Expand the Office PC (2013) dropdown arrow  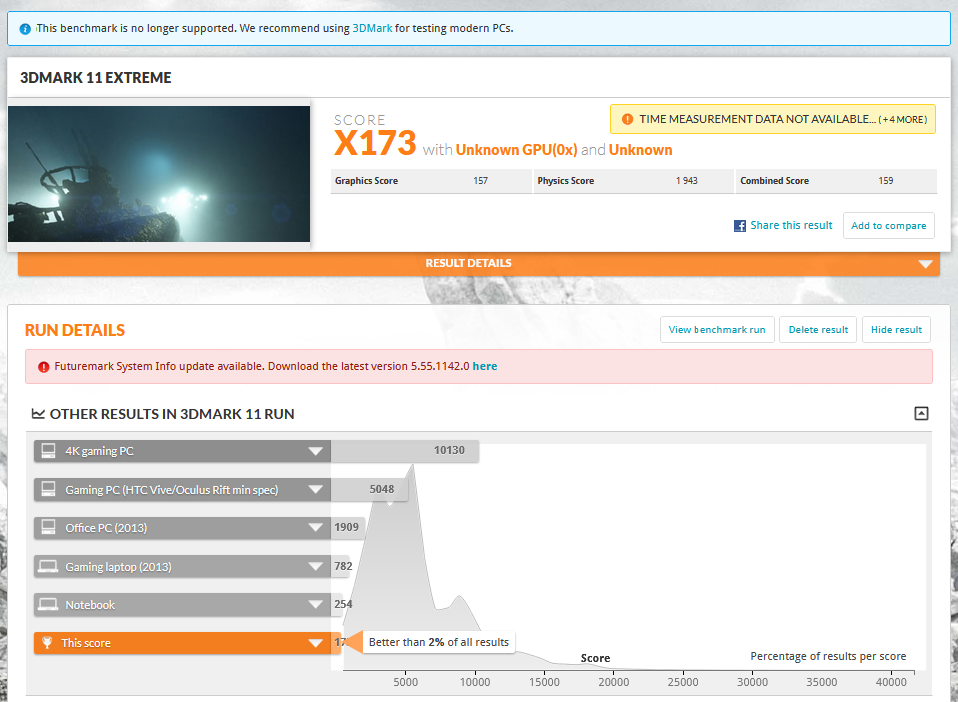315,527
